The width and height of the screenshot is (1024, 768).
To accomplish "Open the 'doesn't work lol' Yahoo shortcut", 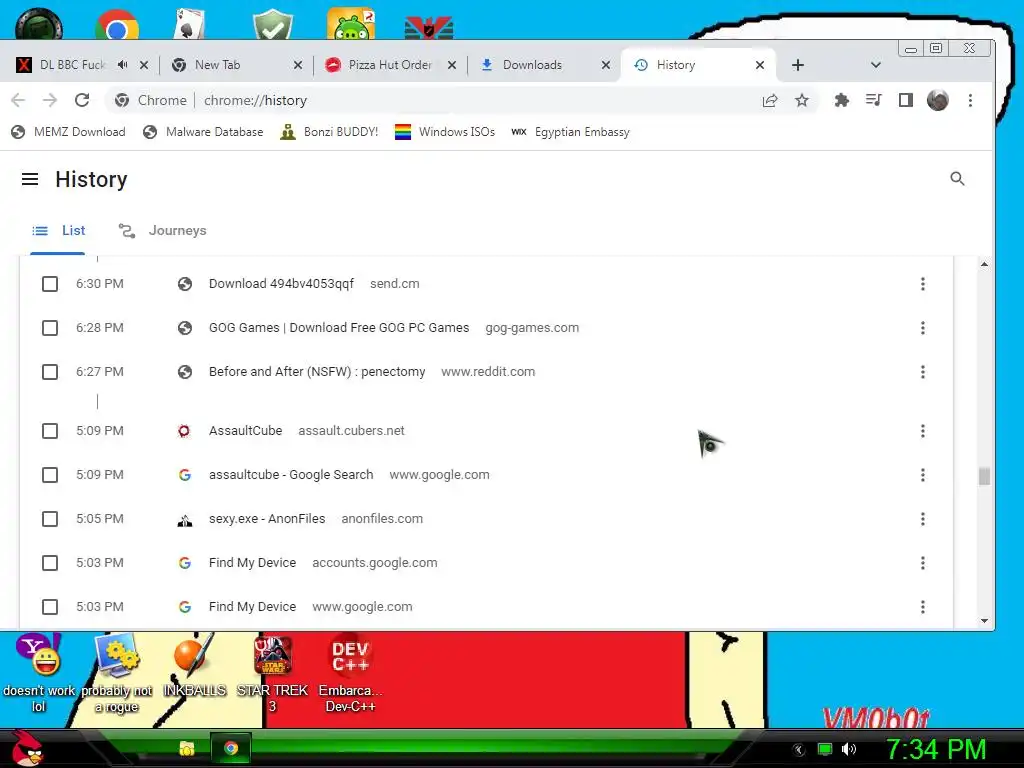I will (39, 674).
